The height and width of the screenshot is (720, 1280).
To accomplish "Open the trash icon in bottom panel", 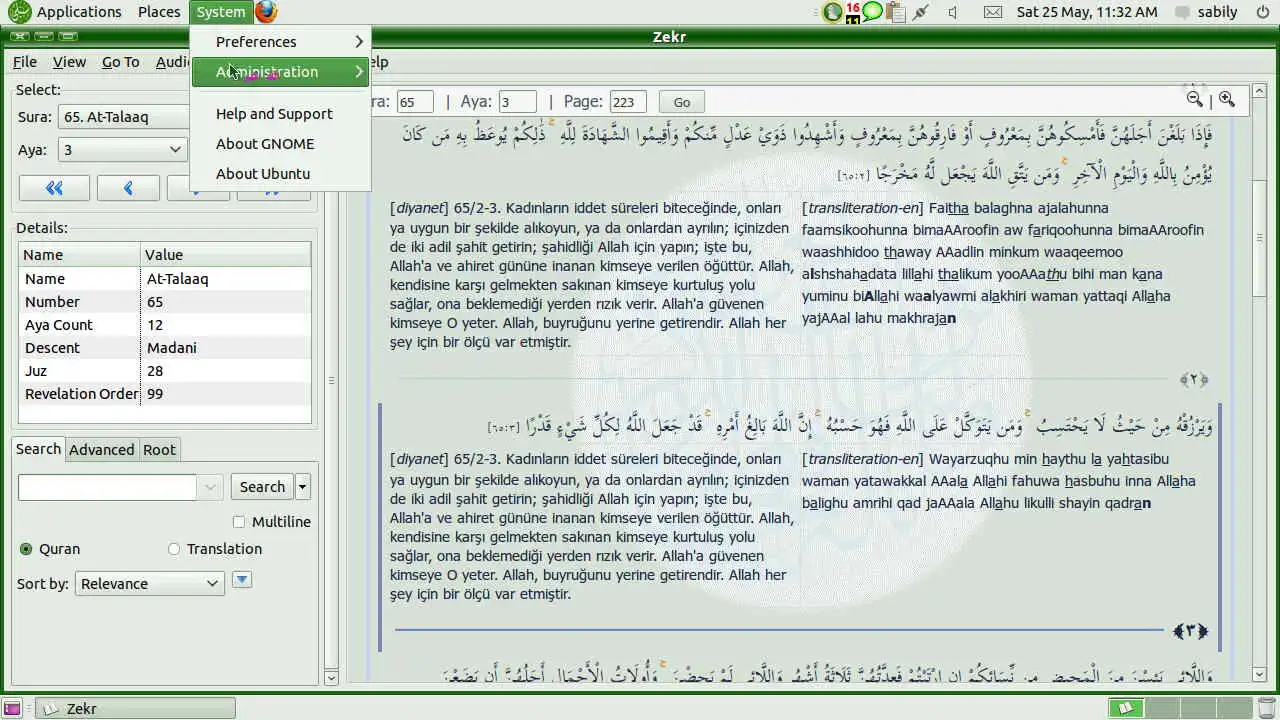I will pos(1267,708).
